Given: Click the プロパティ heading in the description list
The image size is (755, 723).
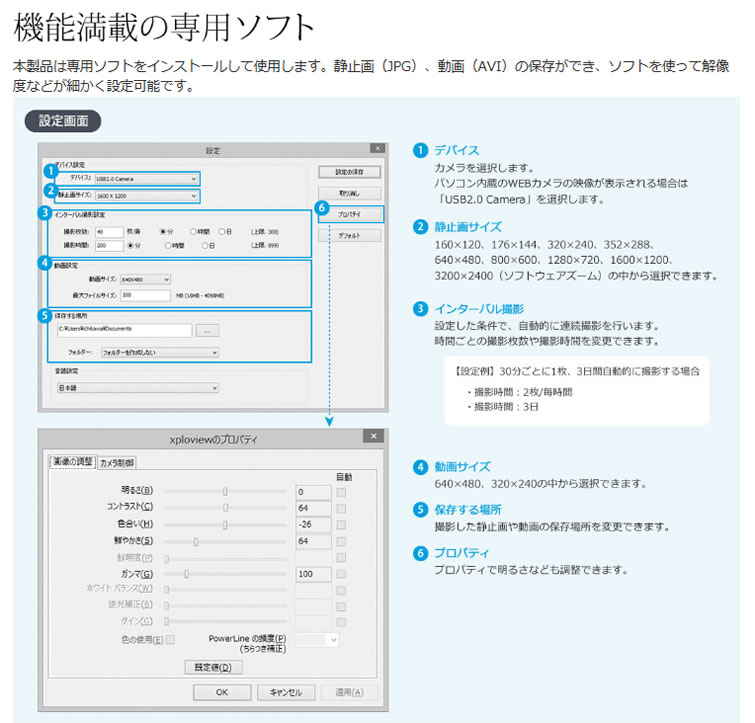Looking at the screenshot, I should click(x=462, y=553).
